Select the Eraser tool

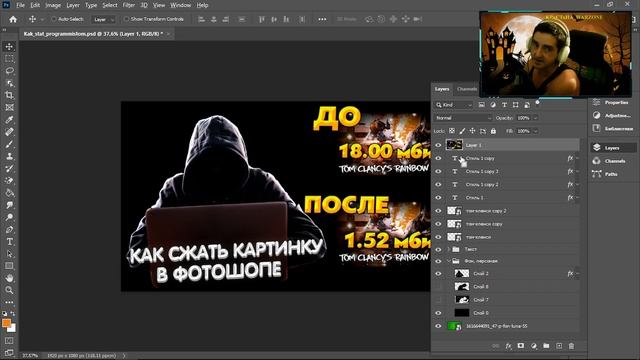[9, 180]
